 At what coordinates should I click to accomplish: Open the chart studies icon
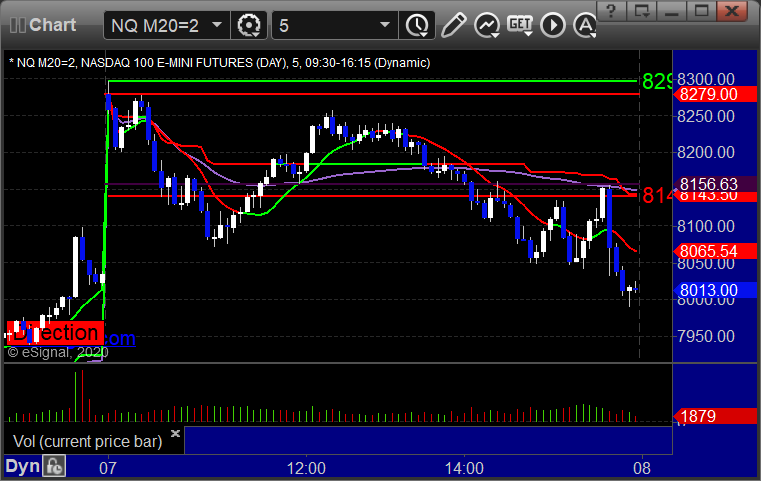point(487,25)
